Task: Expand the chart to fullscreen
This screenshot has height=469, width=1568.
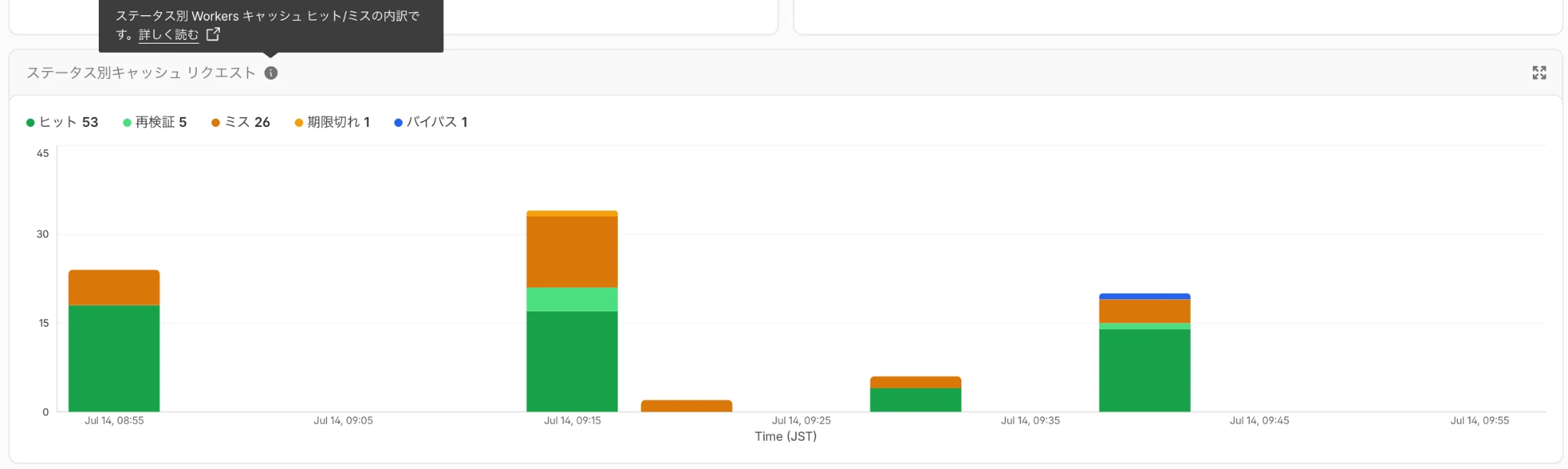Action: pyautogui.click(x=1539, y=73)
